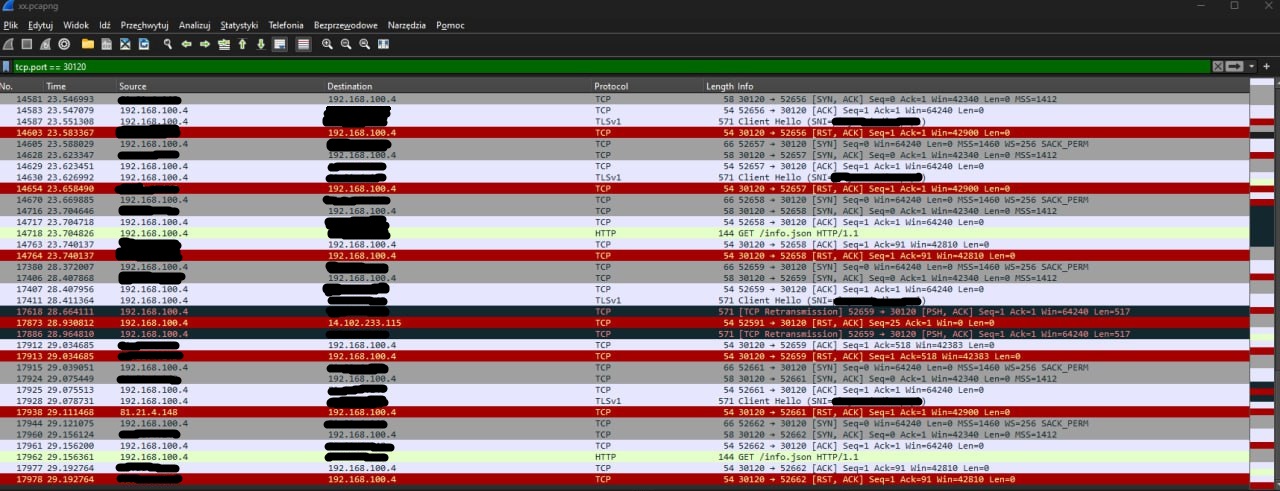Click the stop capture square icon
Screen dimensions: 1280x491
click(26, 44)
